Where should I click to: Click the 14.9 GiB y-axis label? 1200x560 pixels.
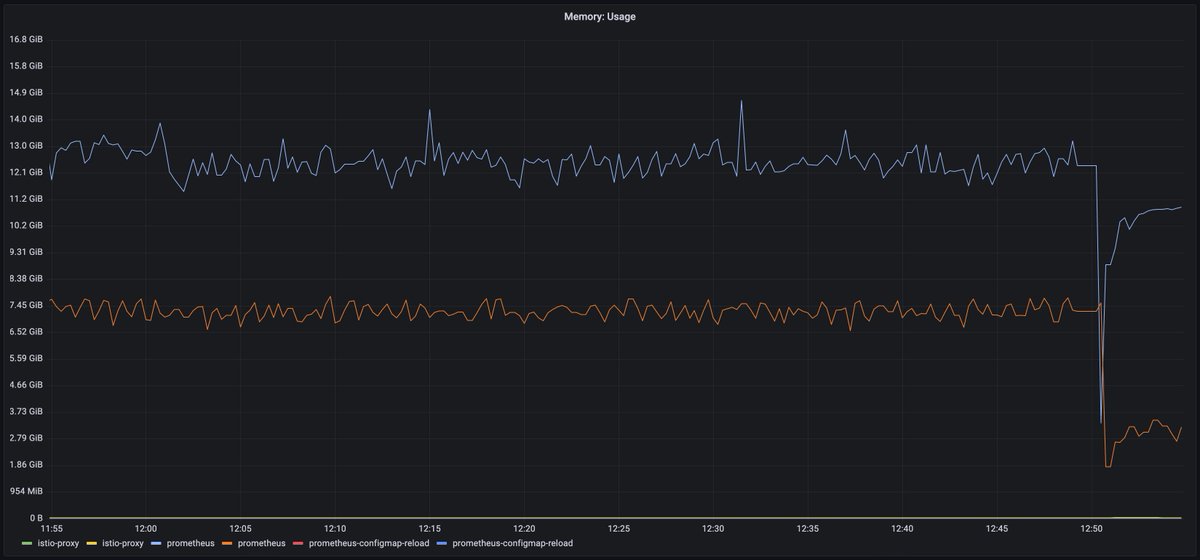pos(25,92)
